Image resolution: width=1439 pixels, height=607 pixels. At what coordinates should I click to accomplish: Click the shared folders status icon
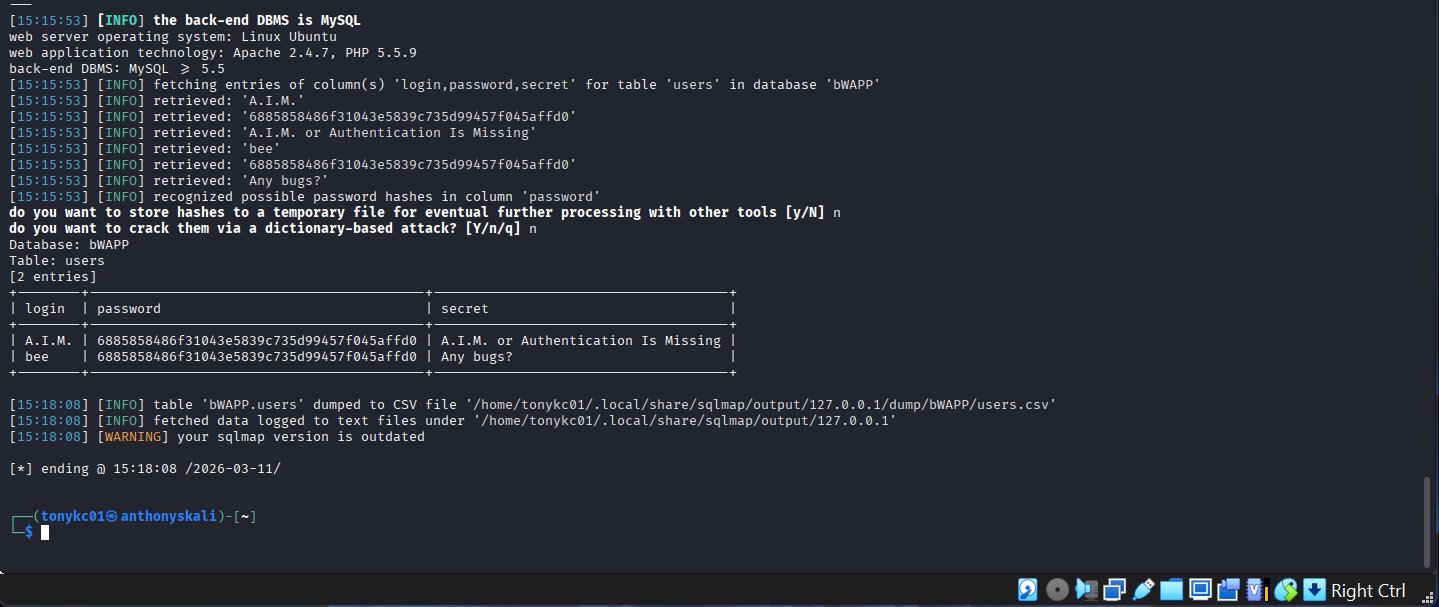point(1172,590)
